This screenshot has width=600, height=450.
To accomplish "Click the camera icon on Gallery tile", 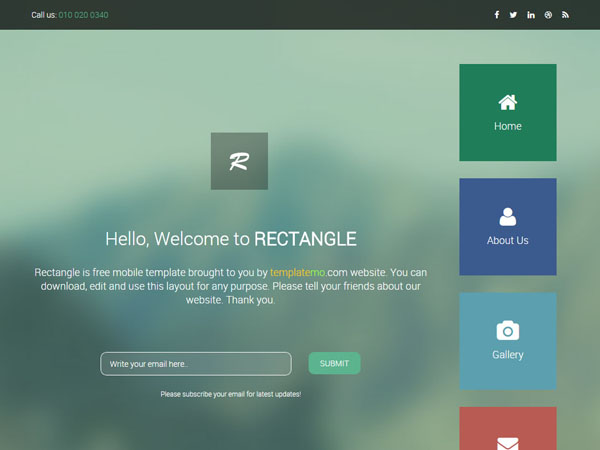I will pyautogui.click(x=508, y=330).
